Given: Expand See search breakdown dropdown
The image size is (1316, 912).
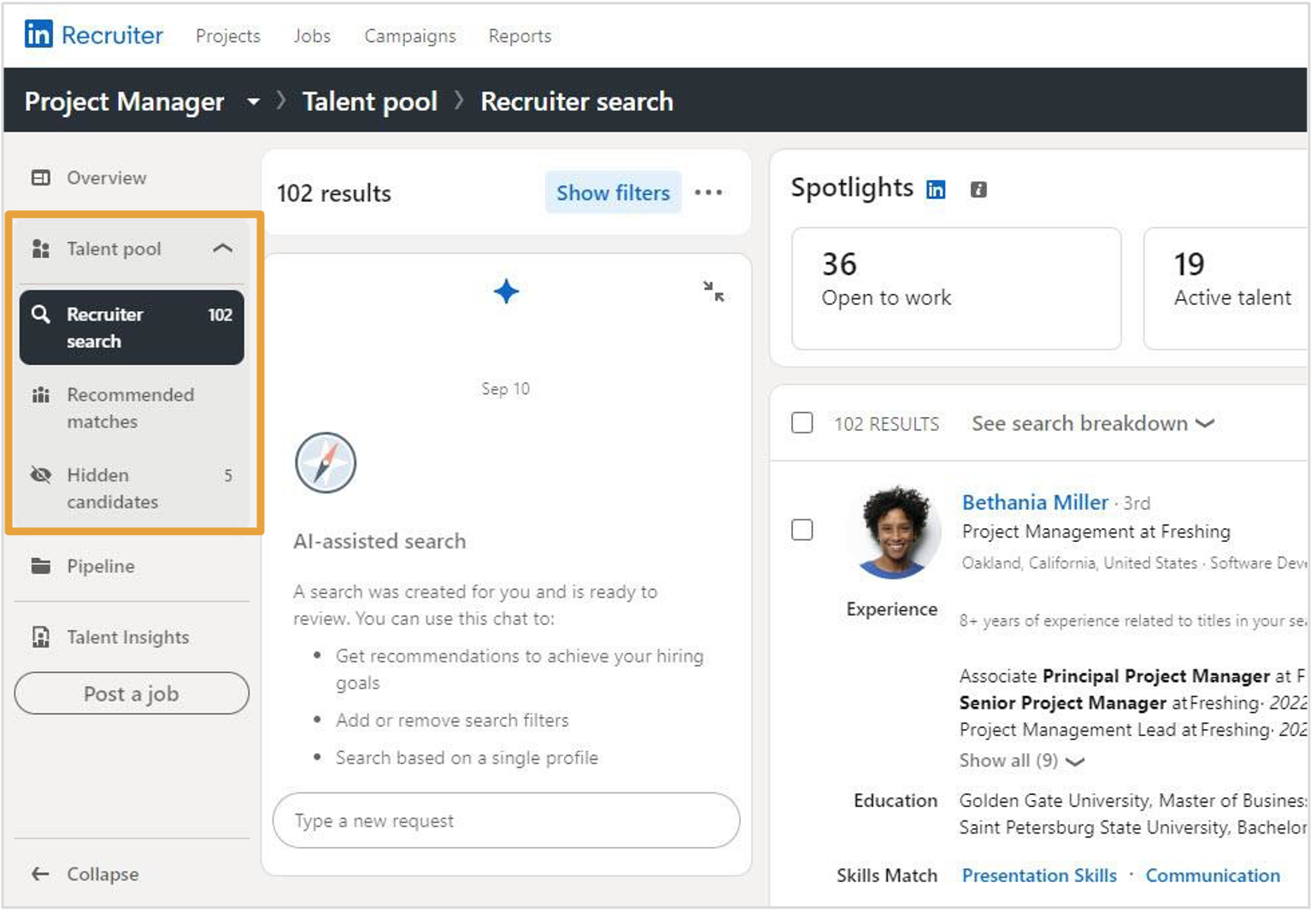Looking at the screenshot, I should (1093, 423).
